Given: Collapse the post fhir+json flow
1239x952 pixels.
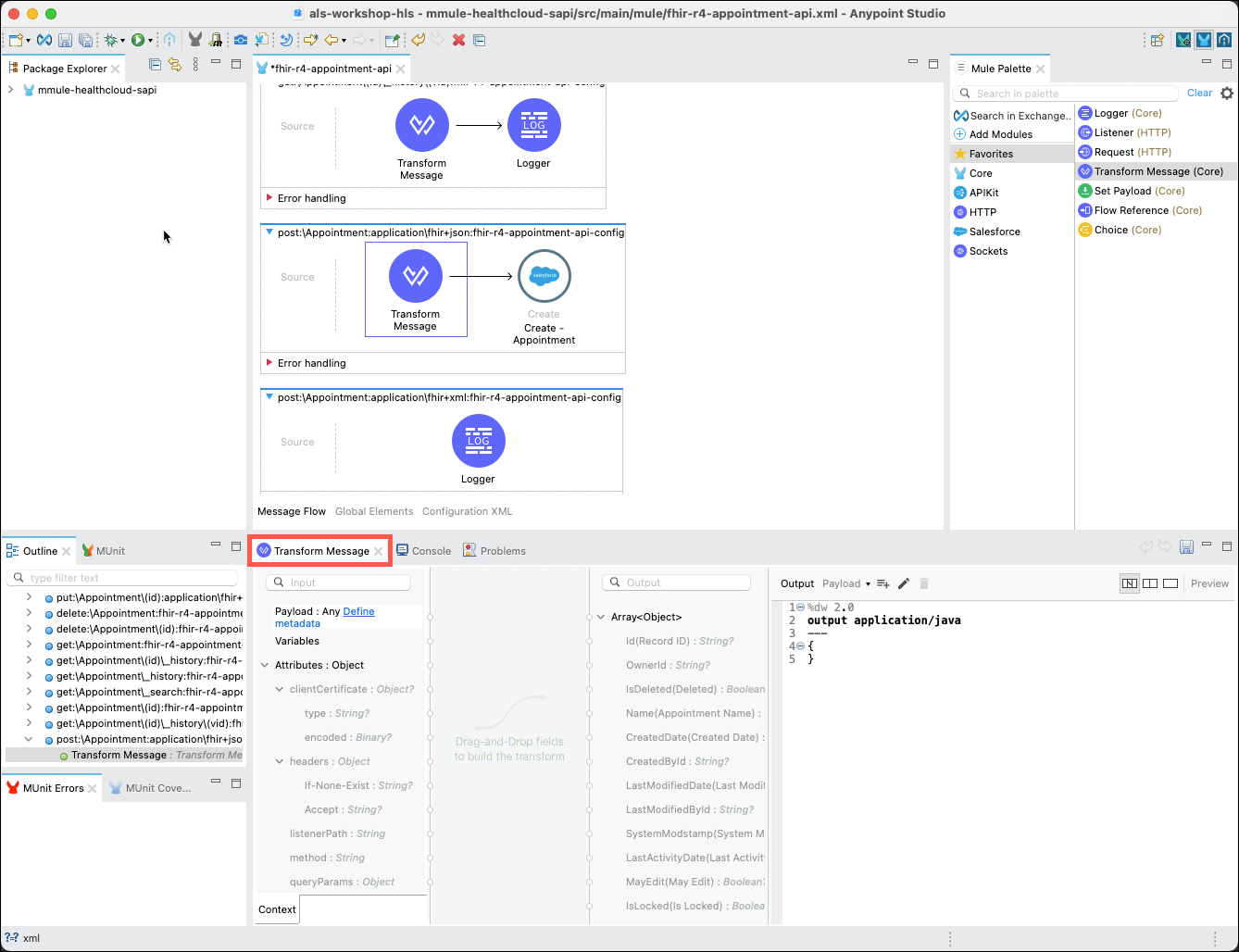Looking at the screenshot, I should (269, 232).
